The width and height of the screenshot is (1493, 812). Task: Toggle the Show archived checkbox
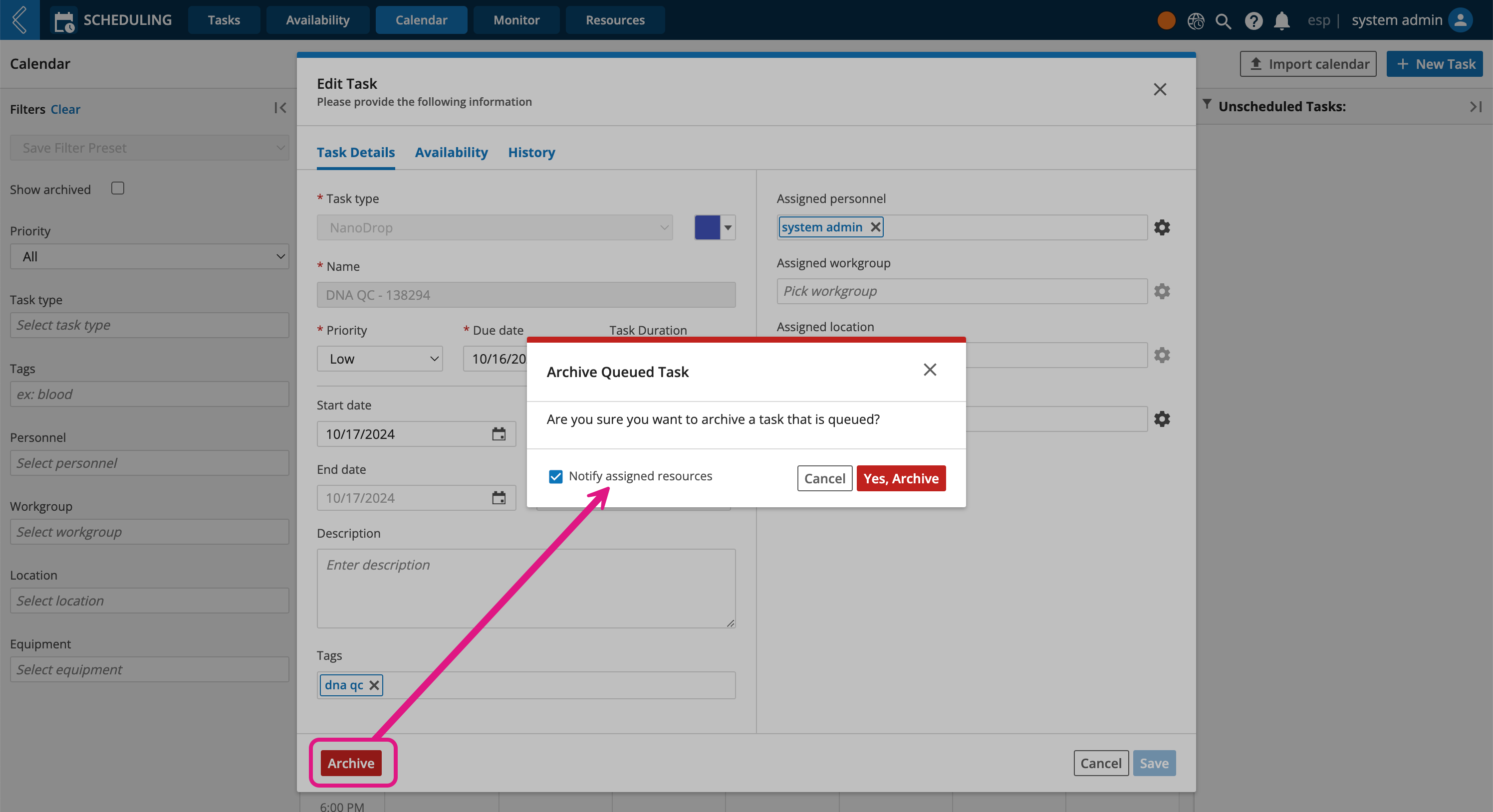point(118,188)
